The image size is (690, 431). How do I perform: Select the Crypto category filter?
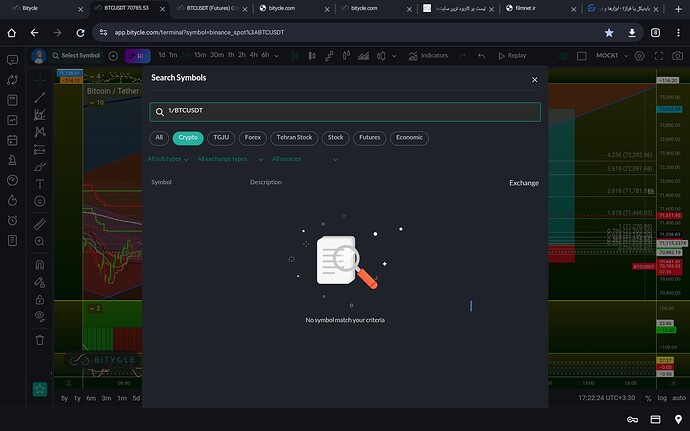[x=188, y=138]
